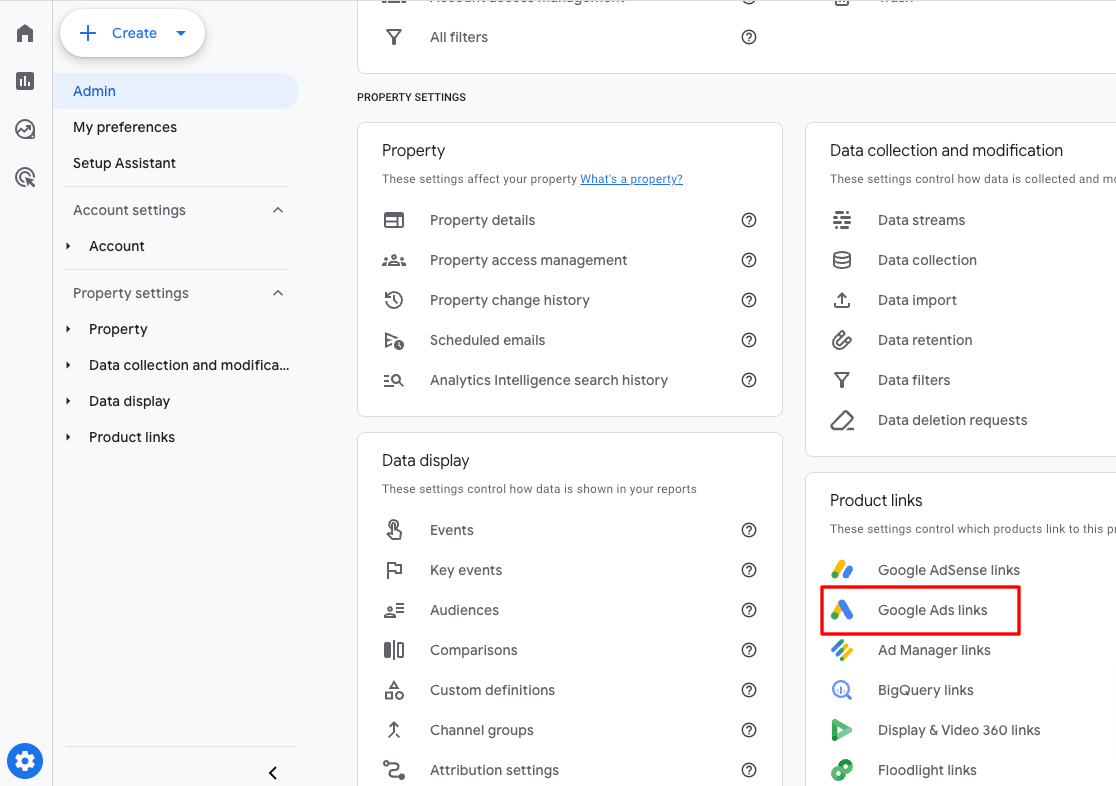The image size is (1116, 786).
Task: Open the What's a property? link
Action: [631, 178]
